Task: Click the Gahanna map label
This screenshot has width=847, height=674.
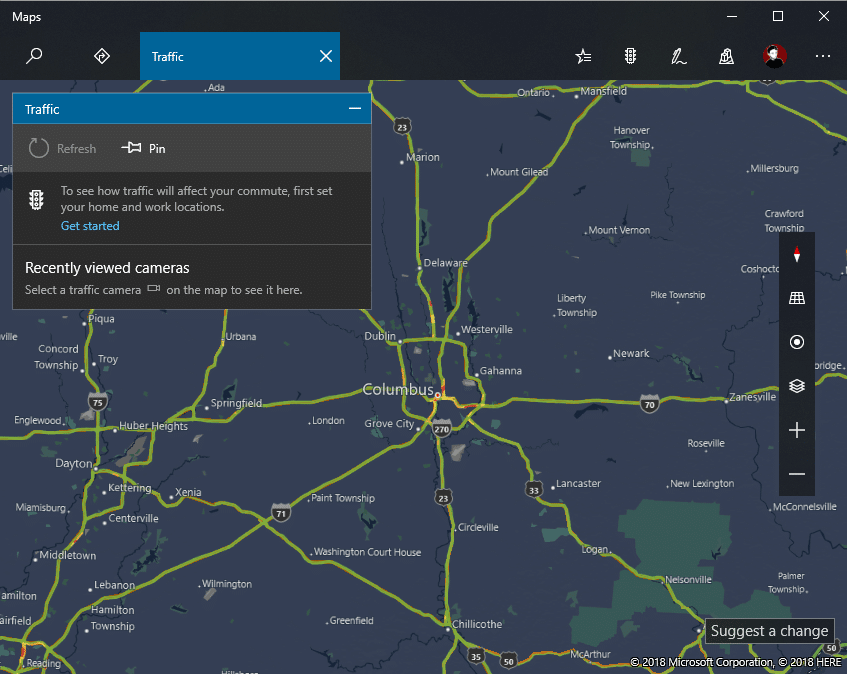Action: point(501,370)
